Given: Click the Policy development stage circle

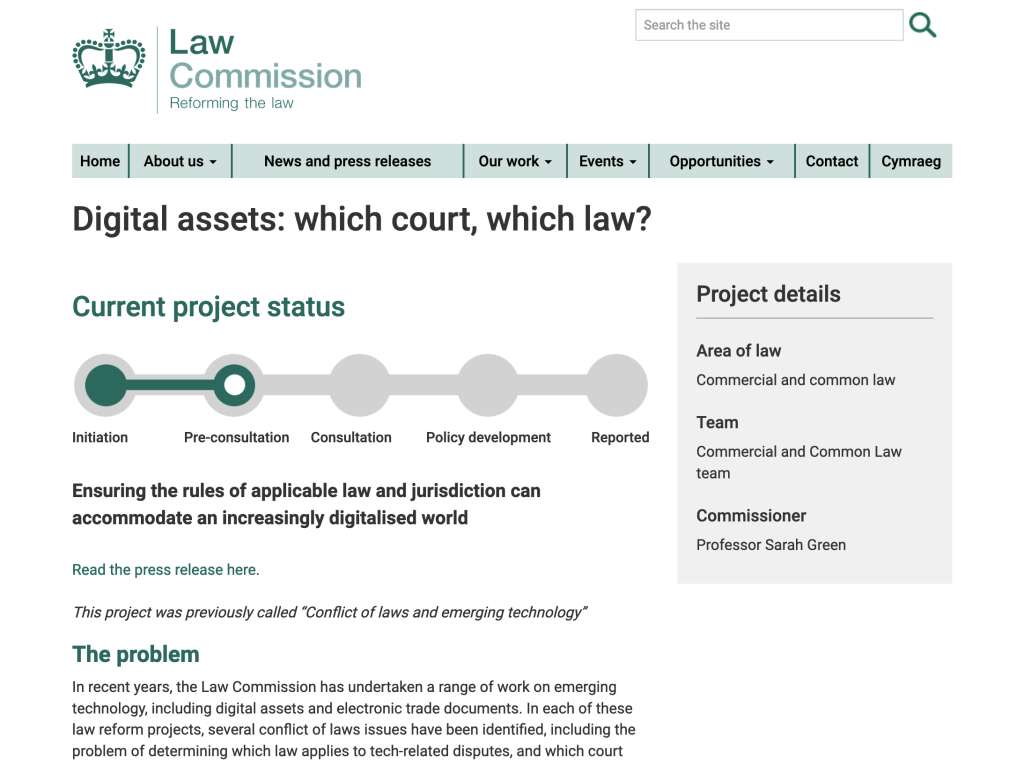Looking at the screenshot, I should pos(488,385).
